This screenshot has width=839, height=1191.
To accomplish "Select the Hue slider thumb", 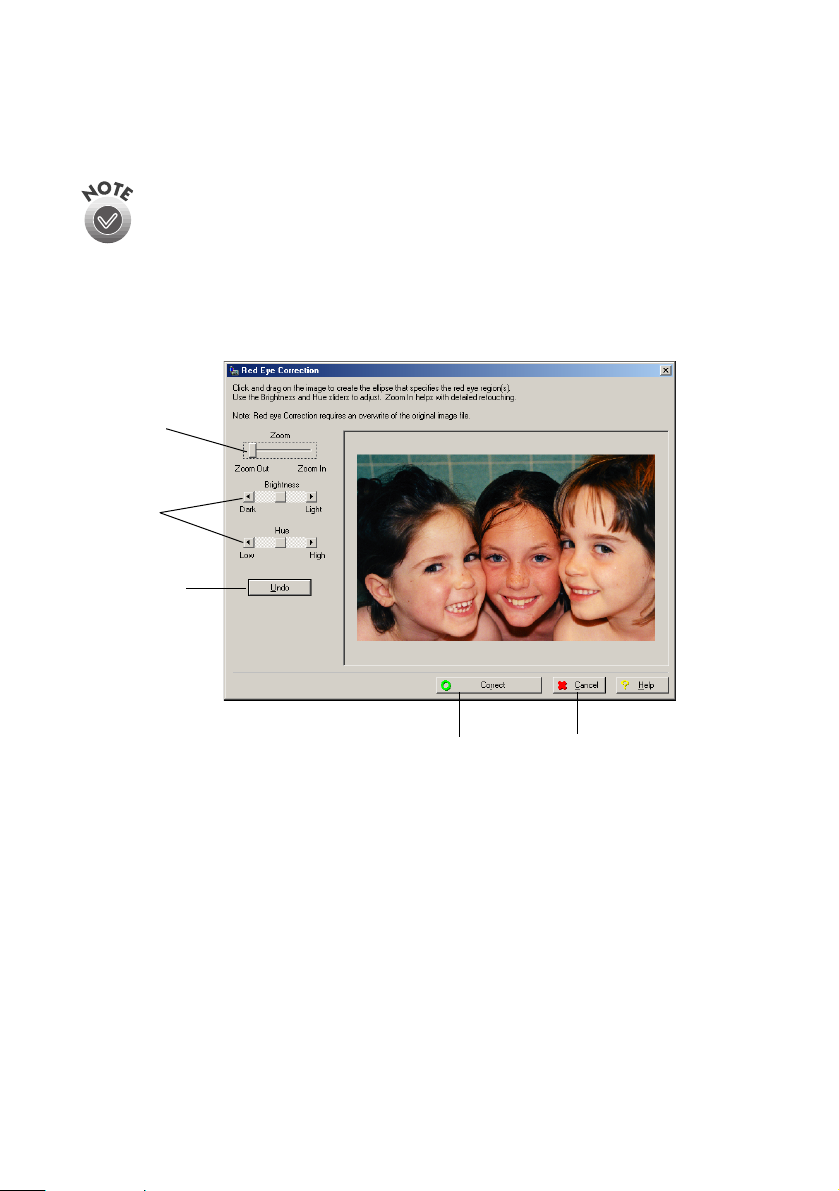I will [x=281, y=542].
